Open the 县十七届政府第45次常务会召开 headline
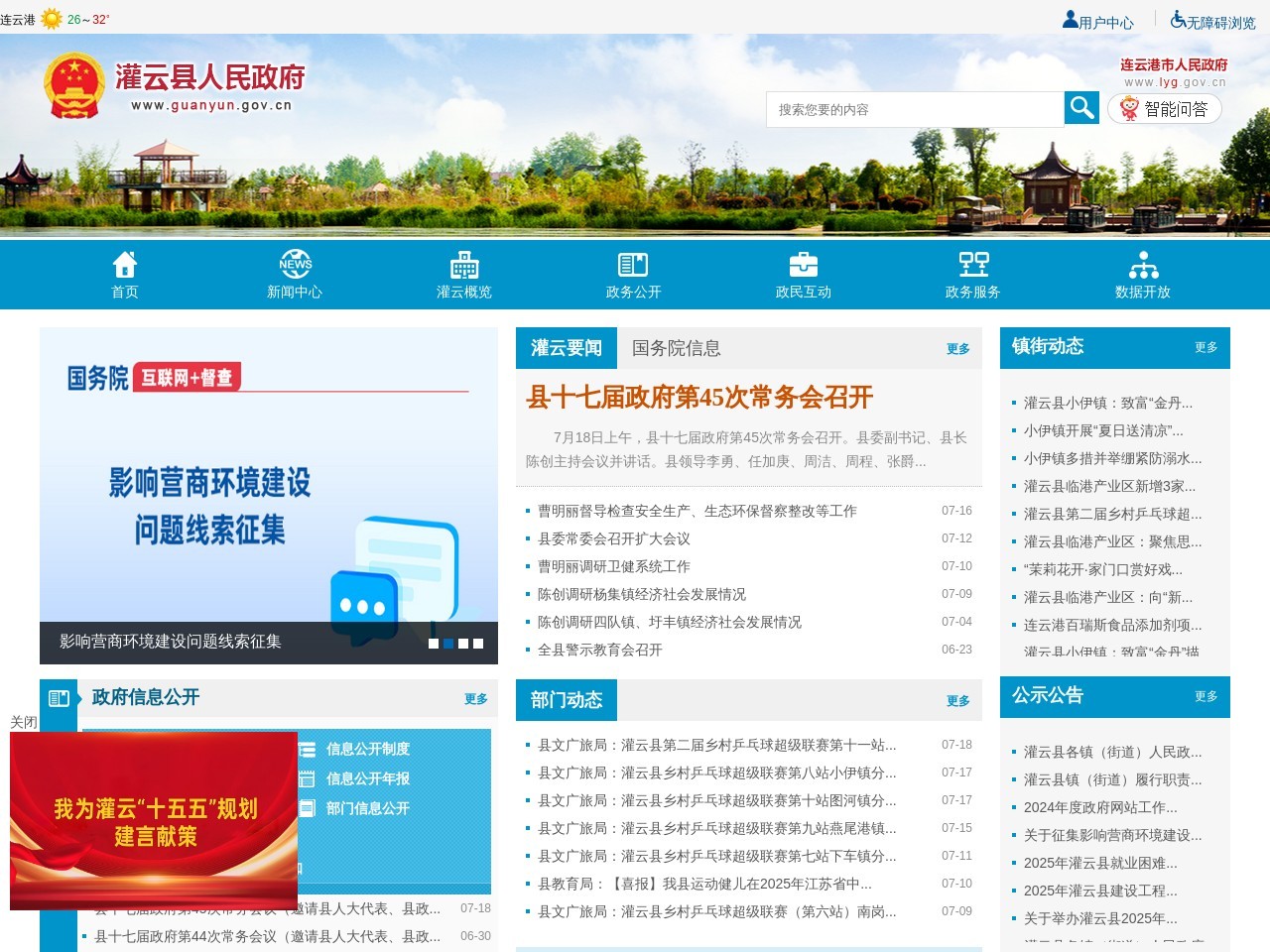This screenshot has height=952, width=1270. point(700,397)
